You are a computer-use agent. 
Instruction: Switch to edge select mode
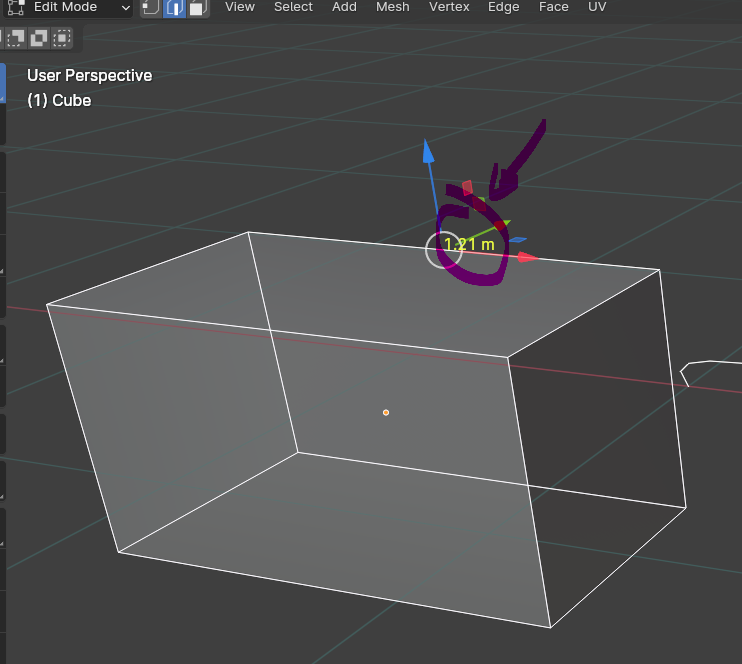(174, 8)
